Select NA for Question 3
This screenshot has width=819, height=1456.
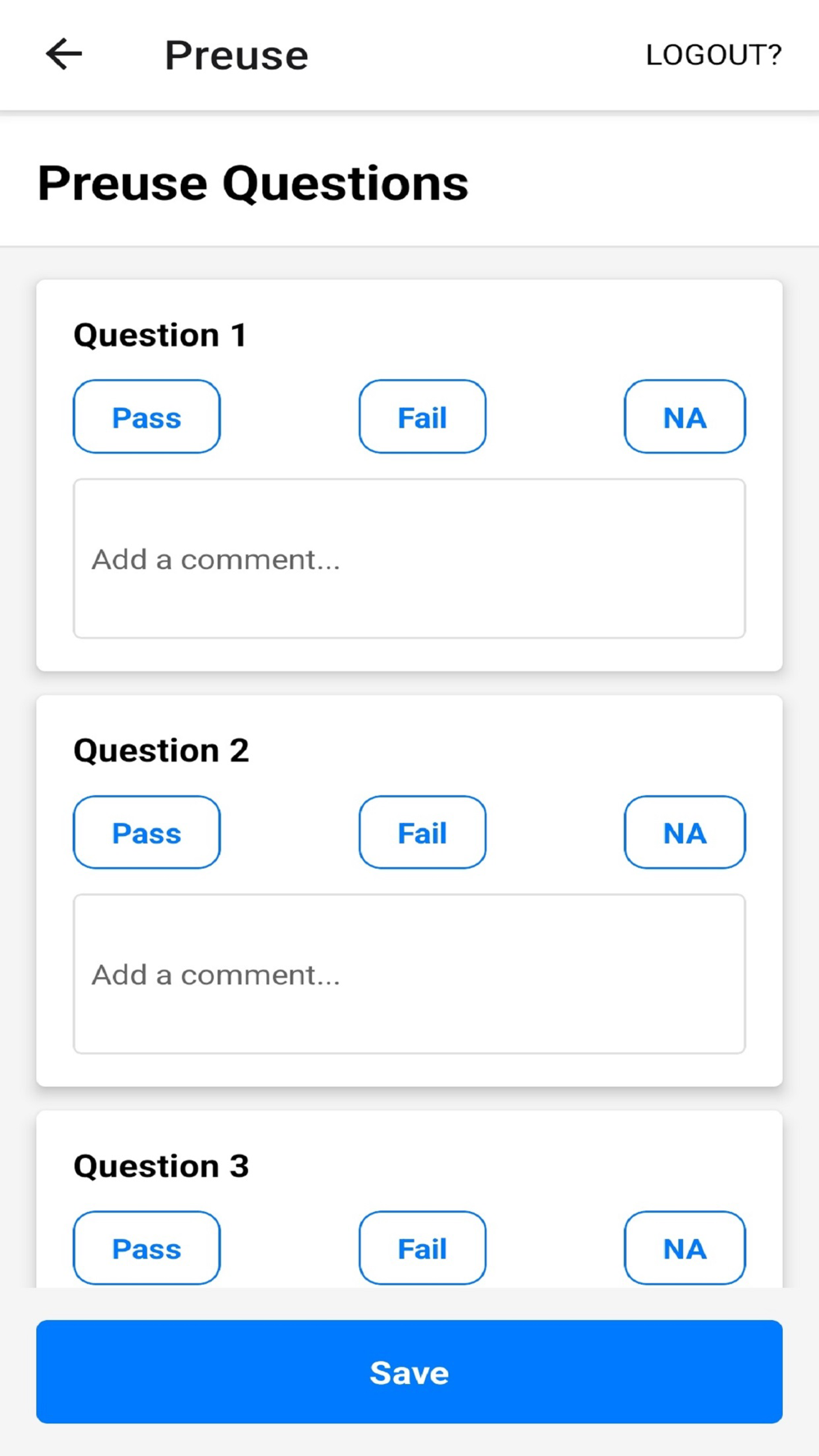coord(685,1248)
